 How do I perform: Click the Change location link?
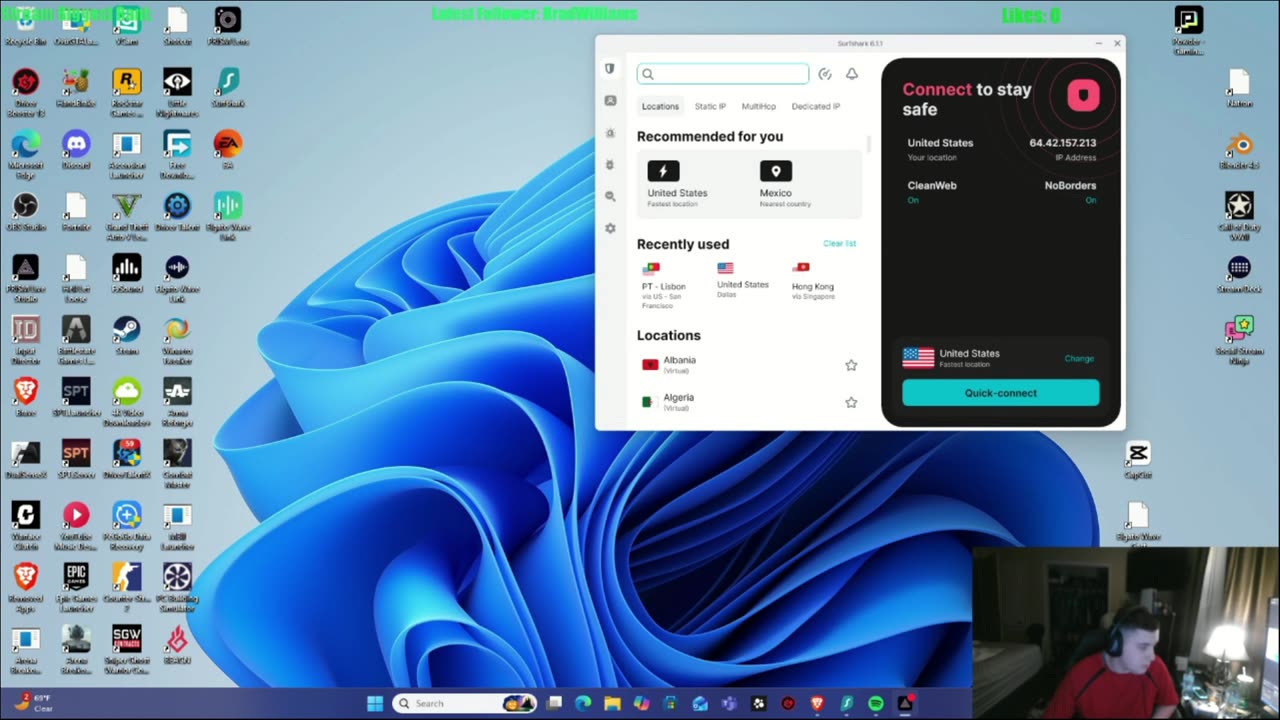coord(1079,358)
